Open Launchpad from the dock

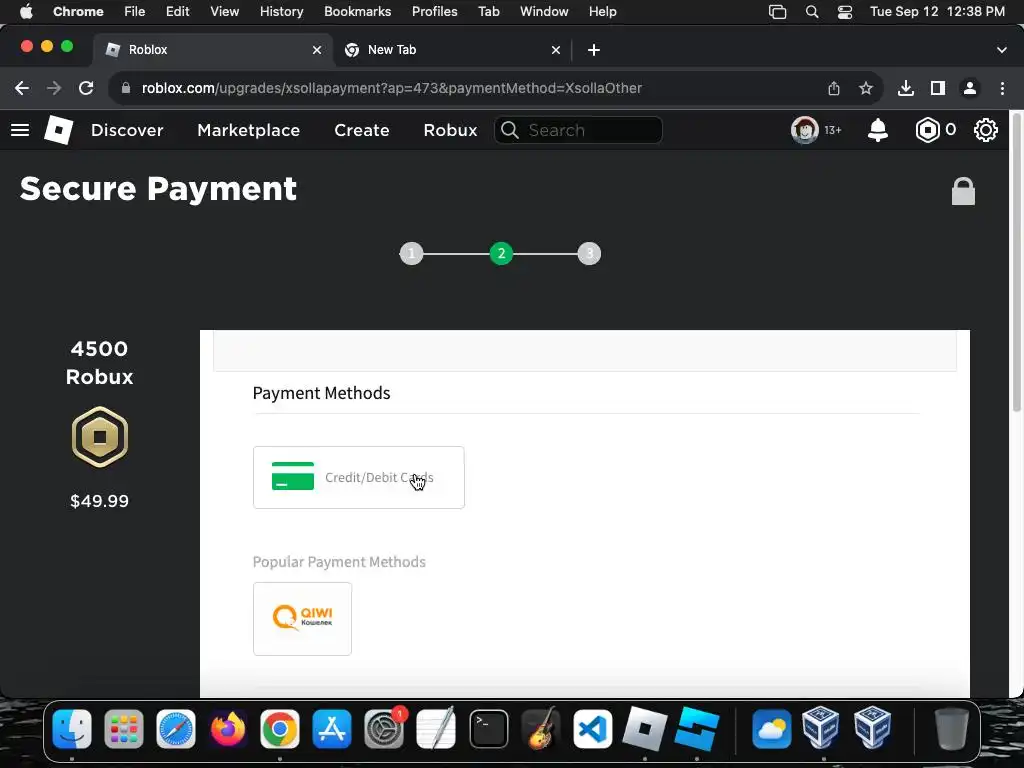tap(123, 729)
